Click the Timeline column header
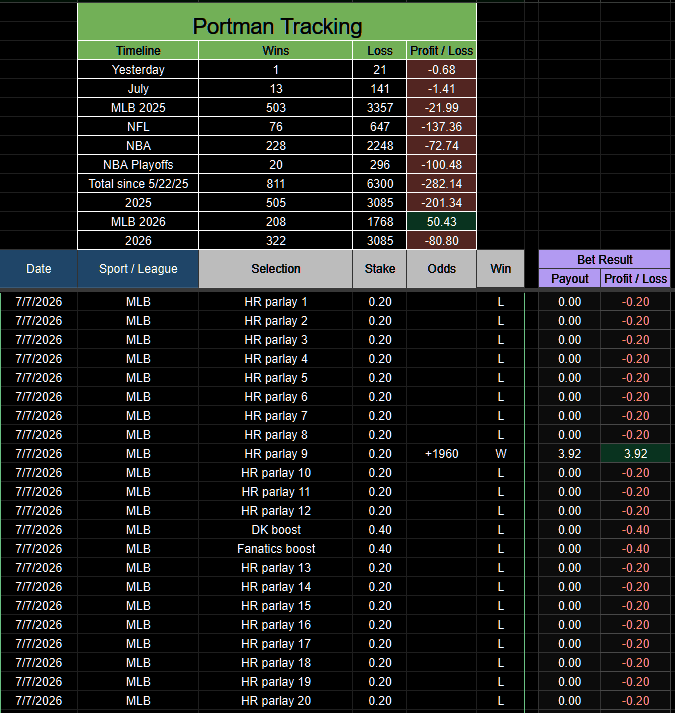Screen dimensions: 675x713 138,50
